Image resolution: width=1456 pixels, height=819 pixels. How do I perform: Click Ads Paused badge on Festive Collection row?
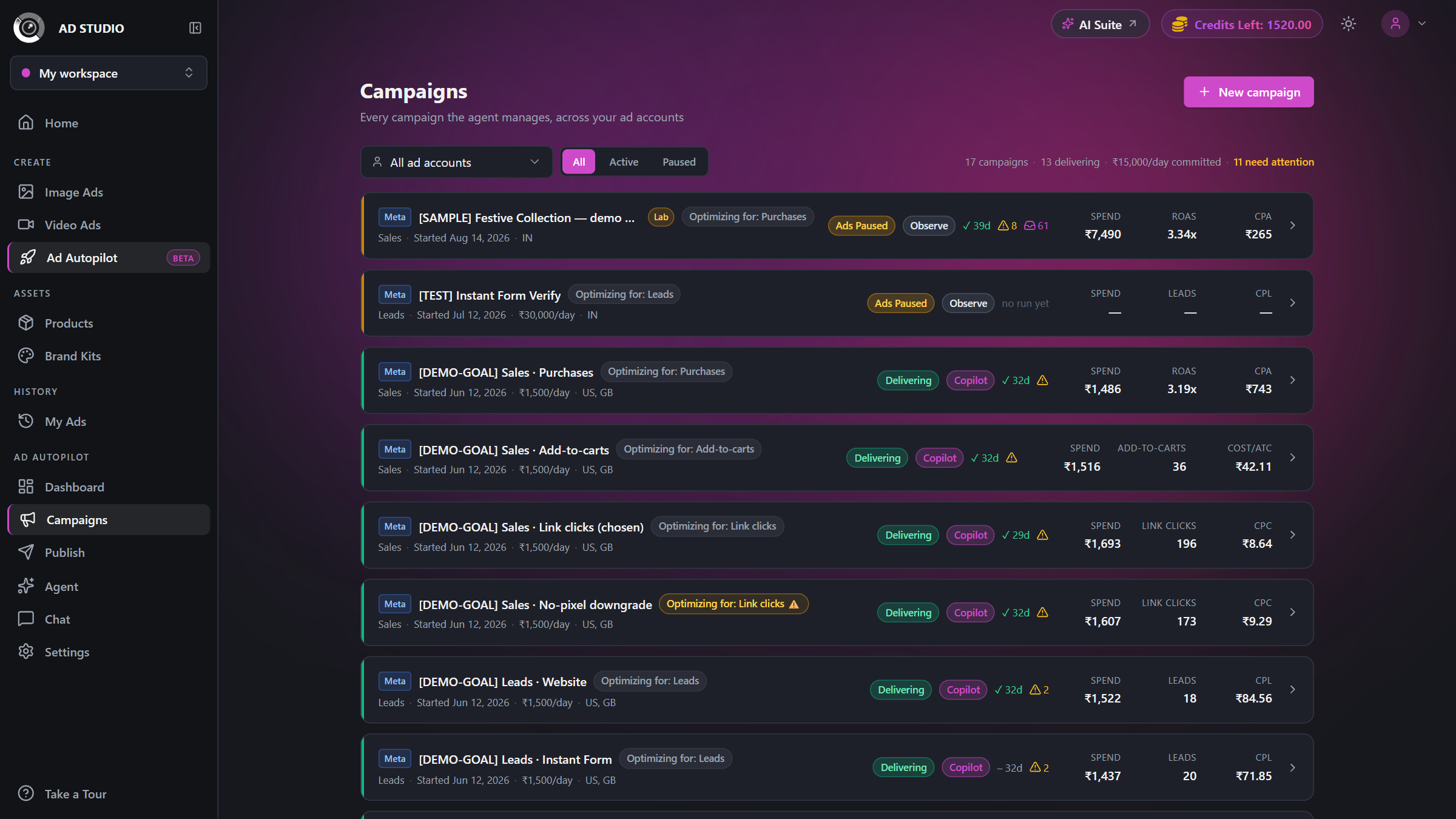pos(861,226)
